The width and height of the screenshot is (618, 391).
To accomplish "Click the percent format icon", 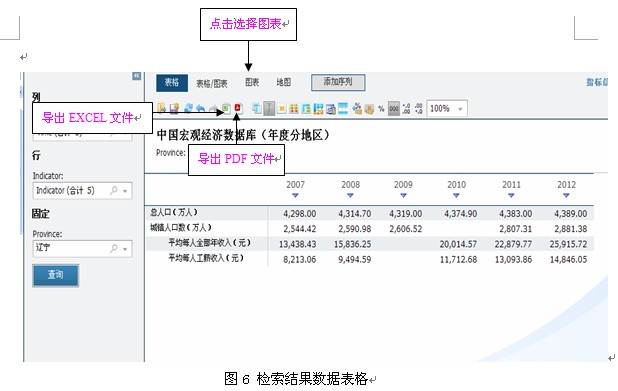I will [381, 109].
